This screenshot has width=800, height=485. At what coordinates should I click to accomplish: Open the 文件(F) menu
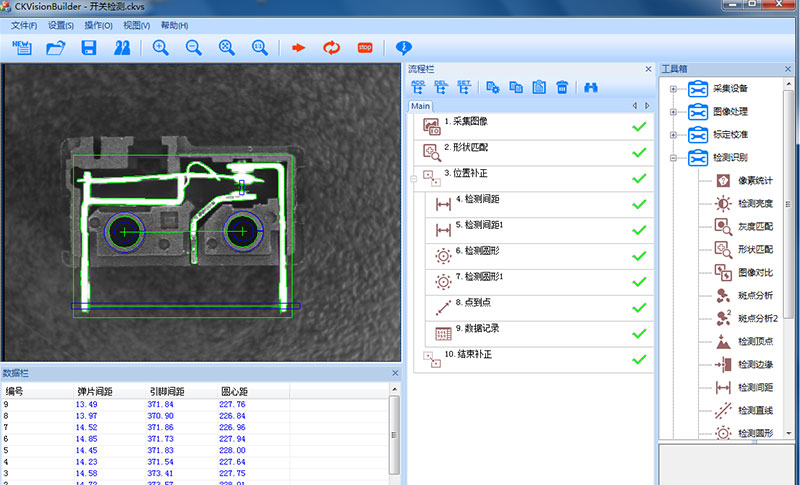click(24, 25)
